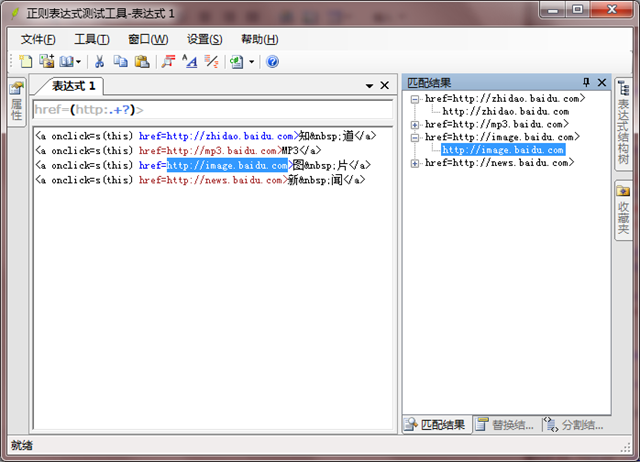This screenshot has width=640, height=462.
Task: Expand the news.baidu.com match node
Action: pyautogui.click(x=415, y=163)
